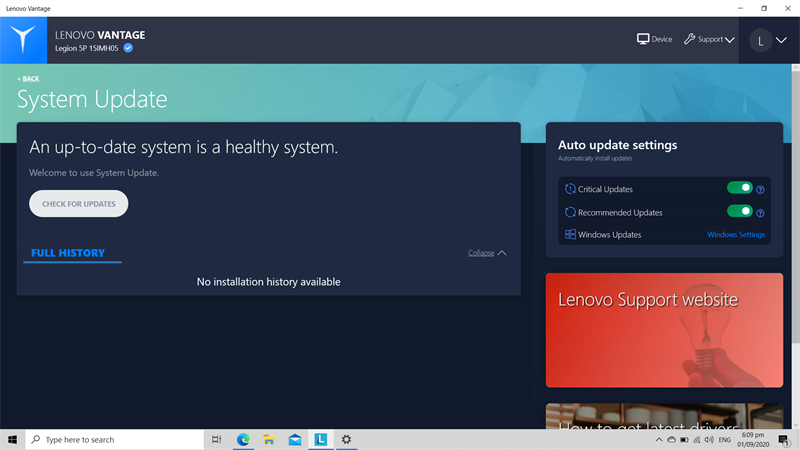The width and height of the screenshot is (800, 450).
Task: Open the Support dropdown menu
Action: click(709, 39)
